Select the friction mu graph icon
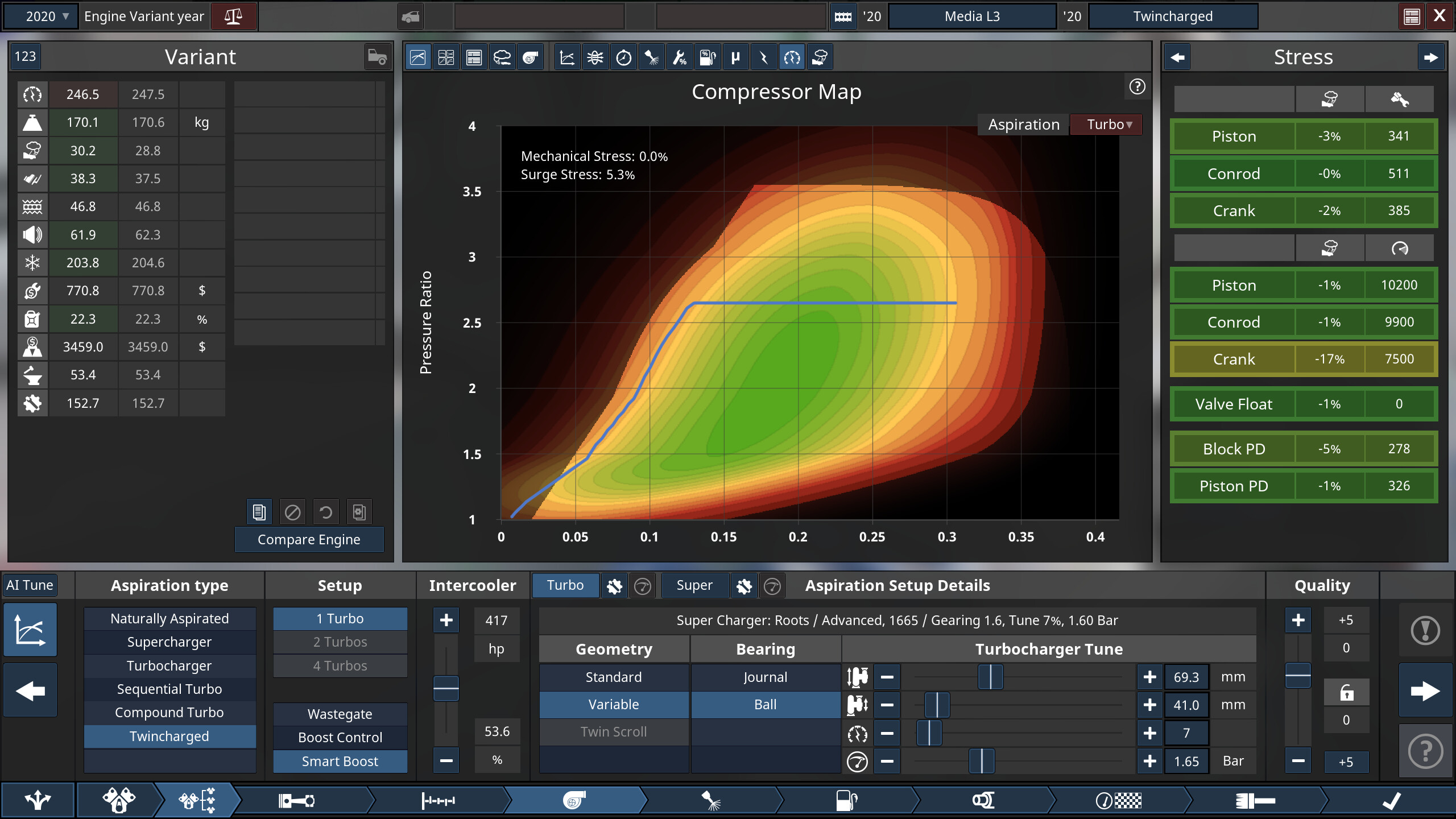 point(735,57)
